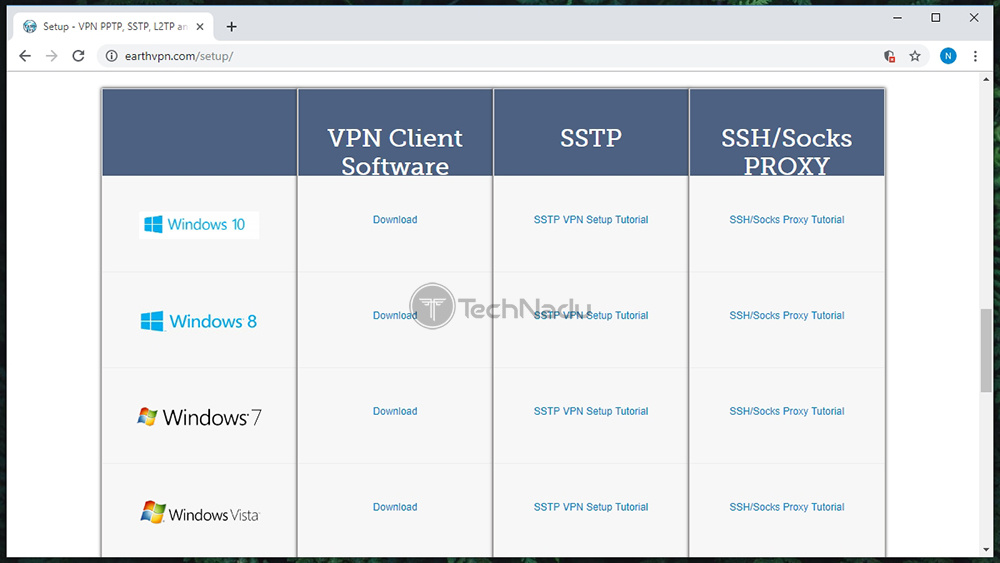Open the N profile avatar
Viewport: 1000px width, 563px height.
[948, 56]
